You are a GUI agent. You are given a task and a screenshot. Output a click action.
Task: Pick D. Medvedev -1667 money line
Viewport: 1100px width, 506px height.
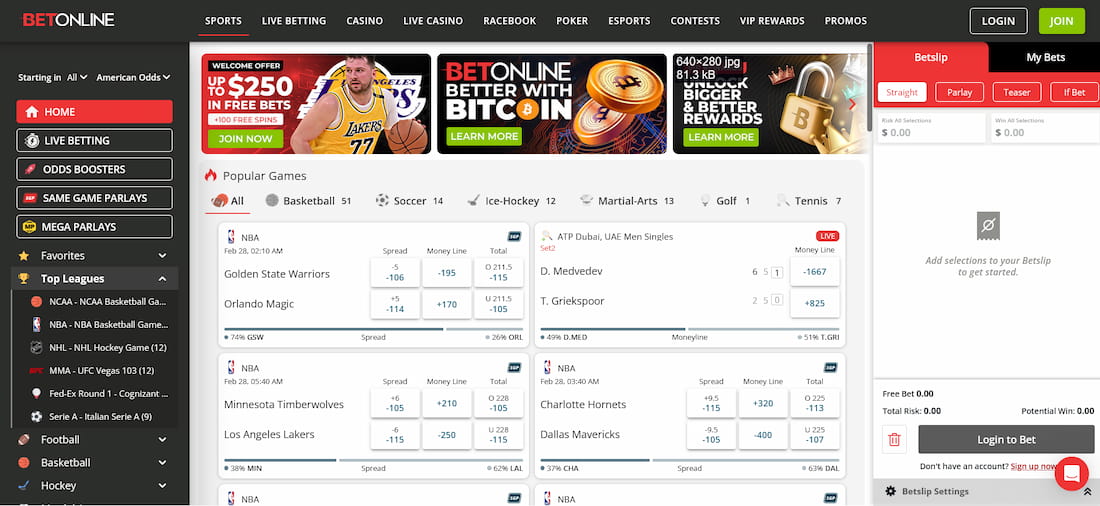(814, 272)
